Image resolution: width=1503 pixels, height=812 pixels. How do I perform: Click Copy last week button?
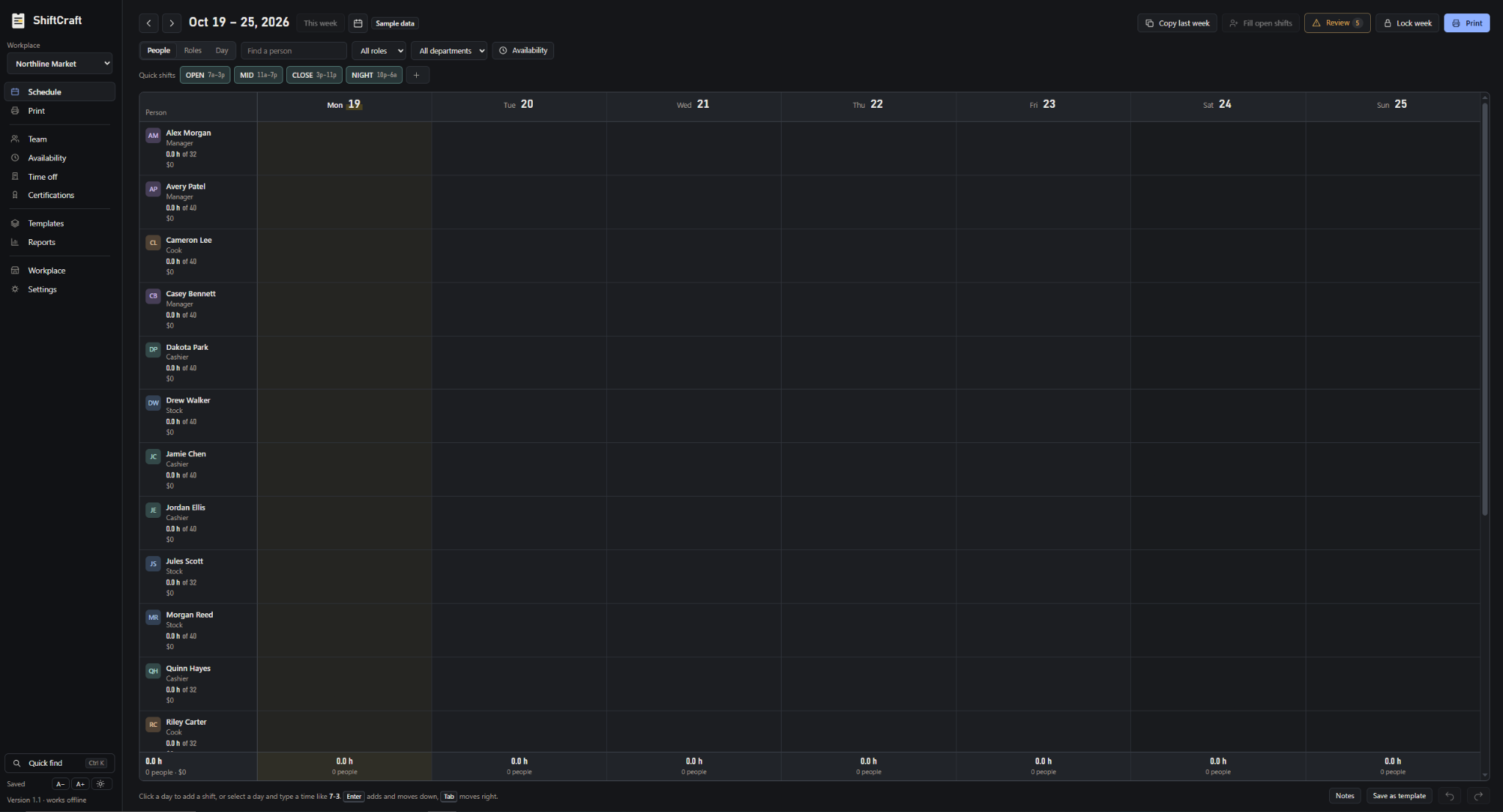[x=1177, y=23]
